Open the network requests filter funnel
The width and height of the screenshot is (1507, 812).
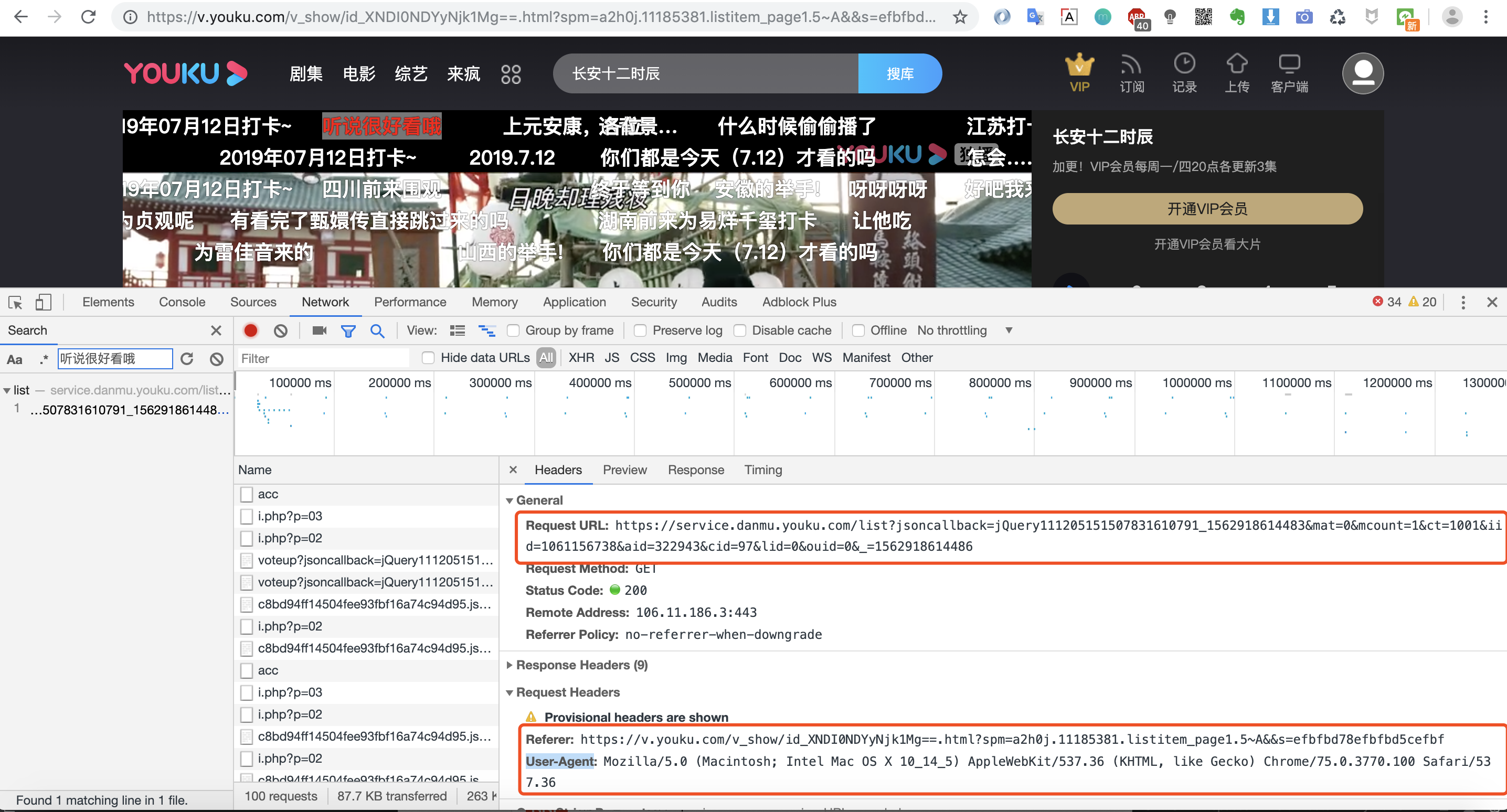pos(348,330)
